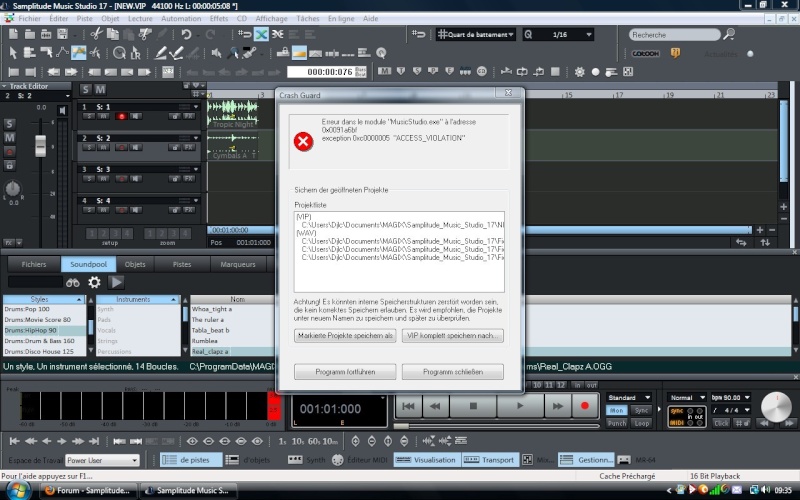The width and height of the screenshot is (800, 500).
Task: Open the Power User workspace dropdown
Action: 102,460
